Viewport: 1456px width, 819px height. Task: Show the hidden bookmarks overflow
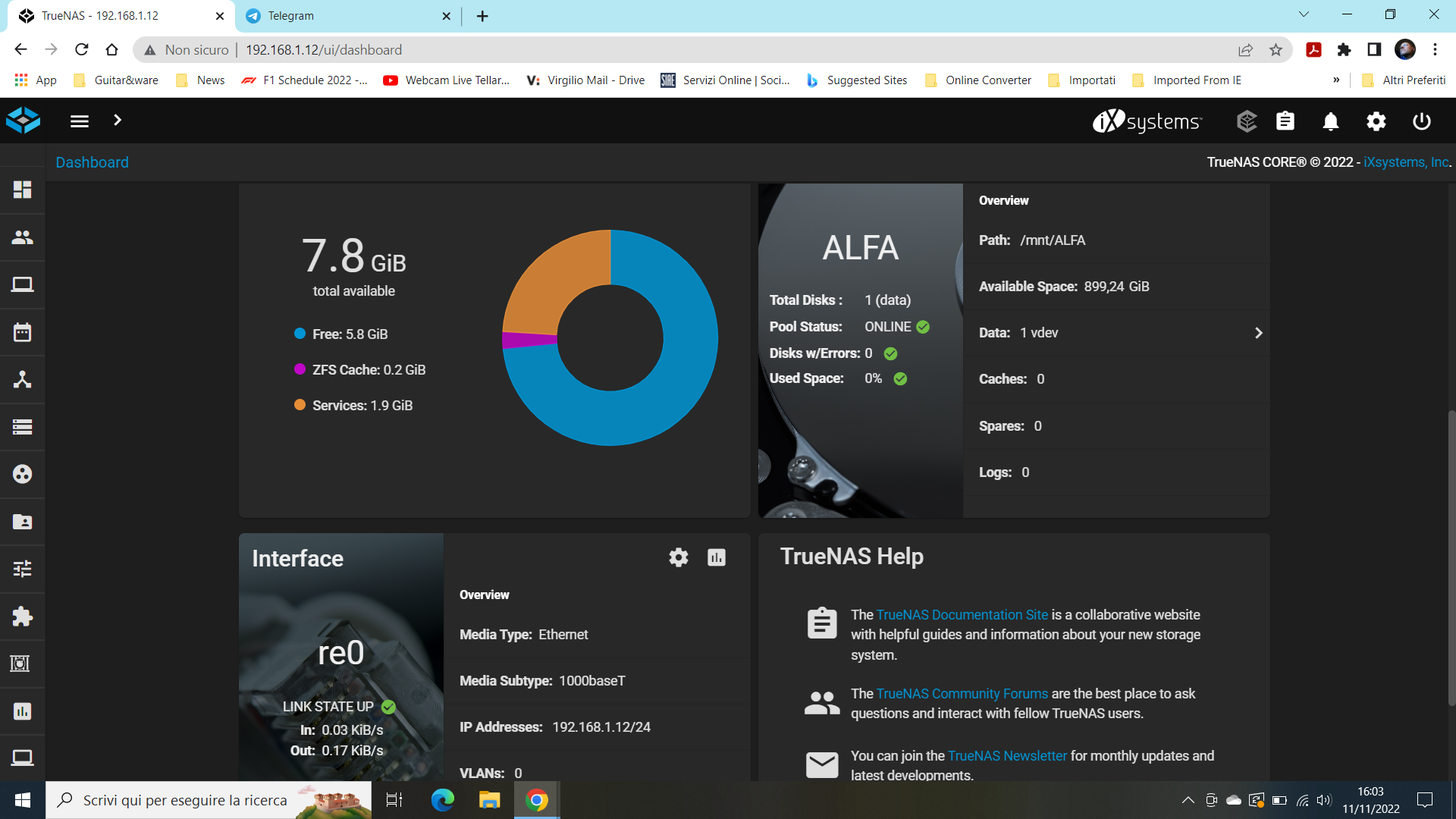[1336, 80]
